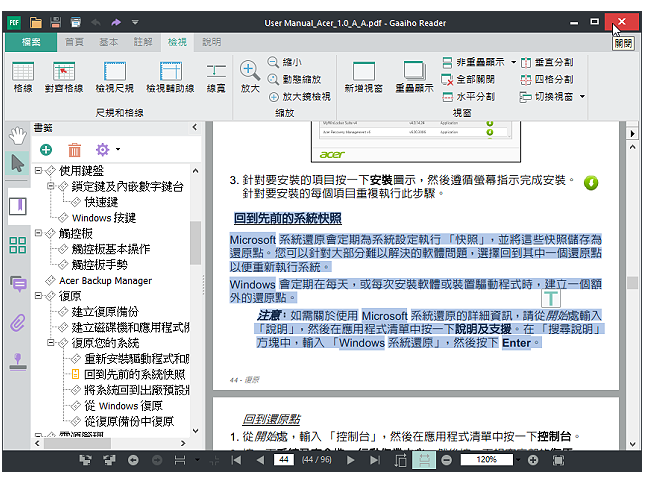The width and height of the screenshot is (653, 485).
Task: Select the 檢視 tab
Action: 177,42
